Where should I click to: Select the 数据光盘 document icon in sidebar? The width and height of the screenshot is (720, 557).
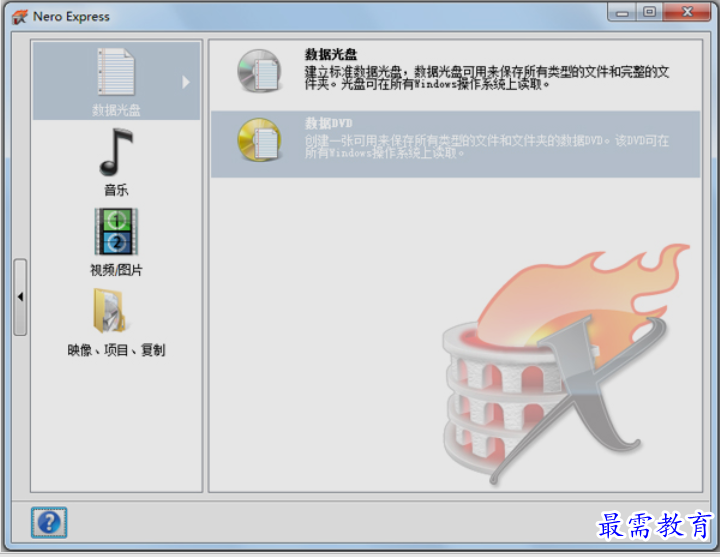[x=116, y=72]
